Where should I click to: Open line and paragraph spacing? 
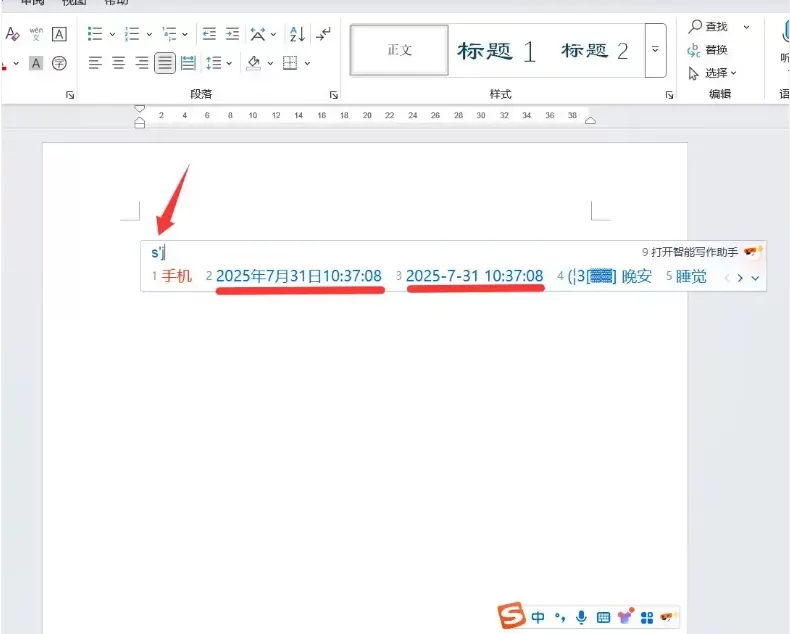214,64
